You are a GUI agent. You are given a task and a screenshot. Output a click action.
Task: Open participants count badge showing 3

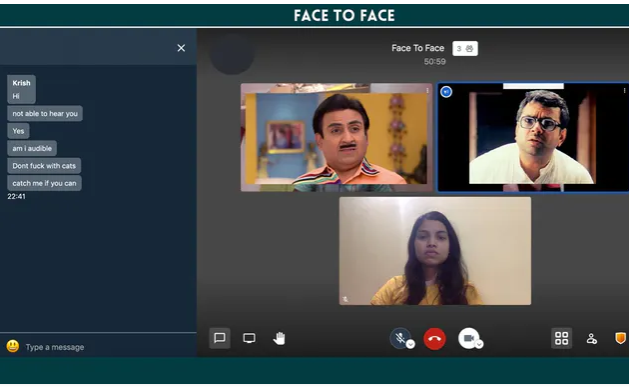pos(465,49)
